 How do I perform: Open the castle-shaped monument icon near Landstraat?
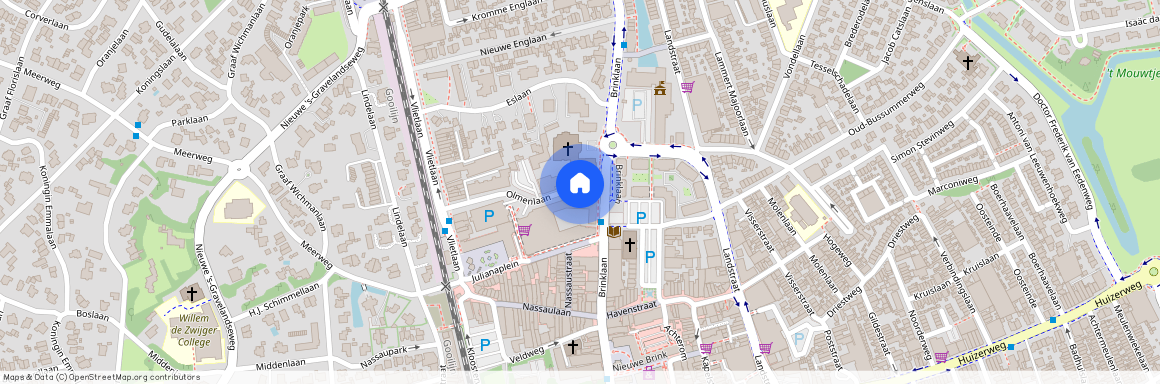point(660,89)
